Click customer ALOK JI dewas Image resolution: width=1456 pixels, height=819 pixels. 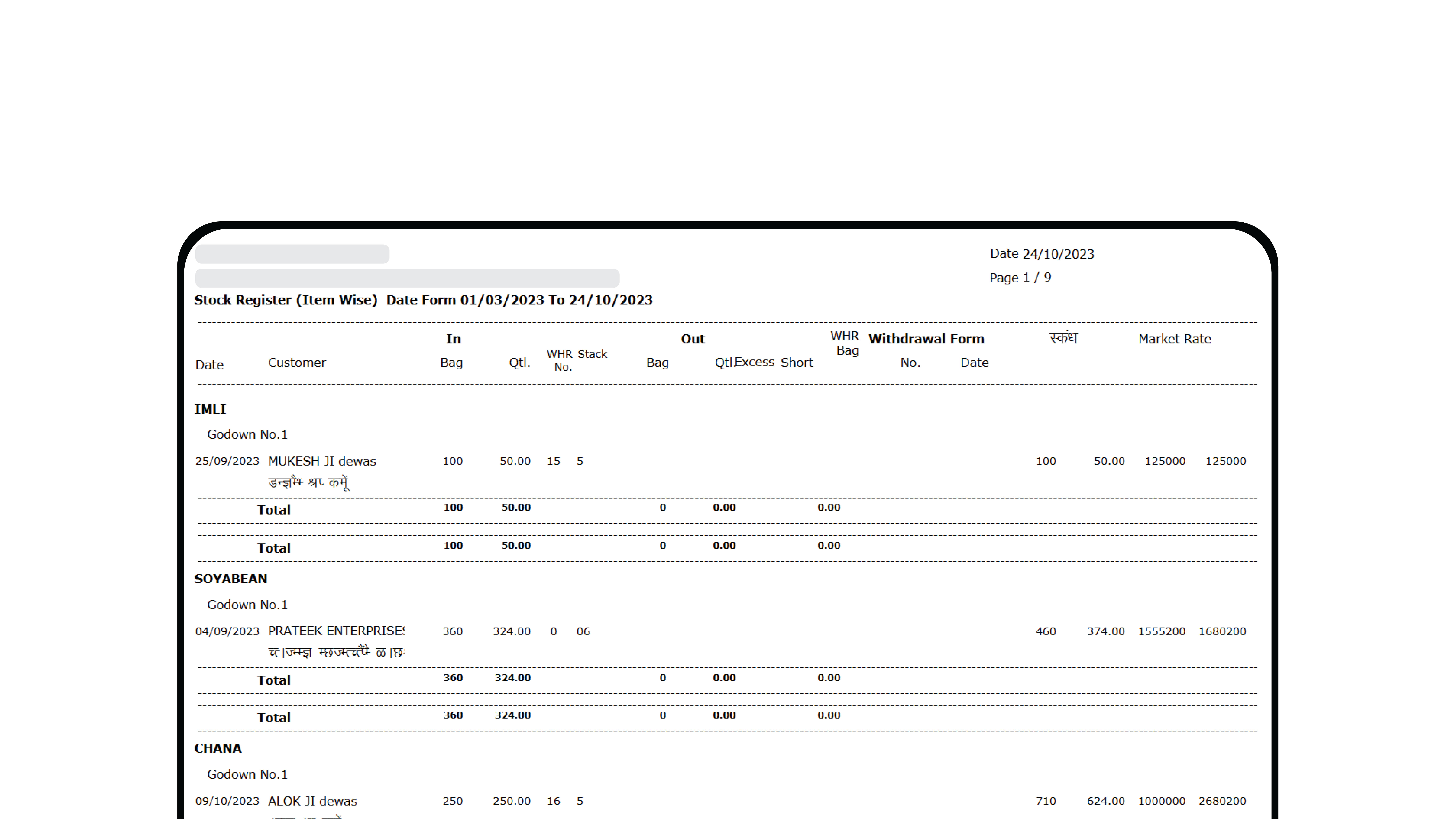(x=312, y=801)
